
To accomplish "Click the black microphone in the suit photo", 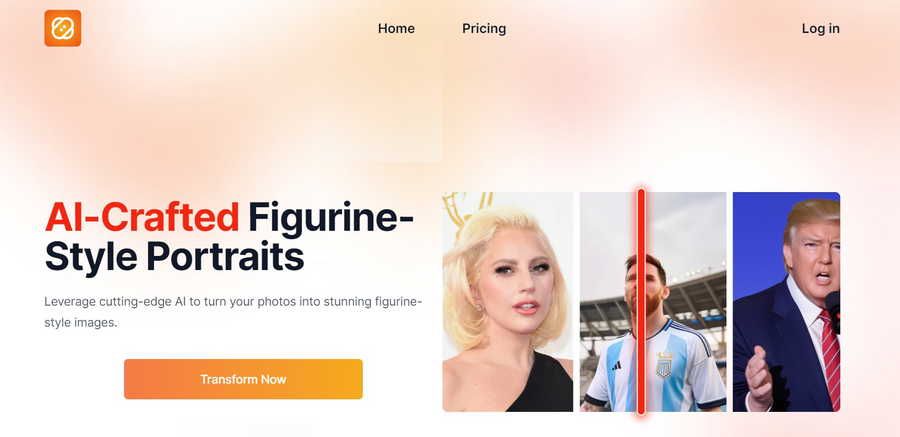I will click(x=833, y=311).
